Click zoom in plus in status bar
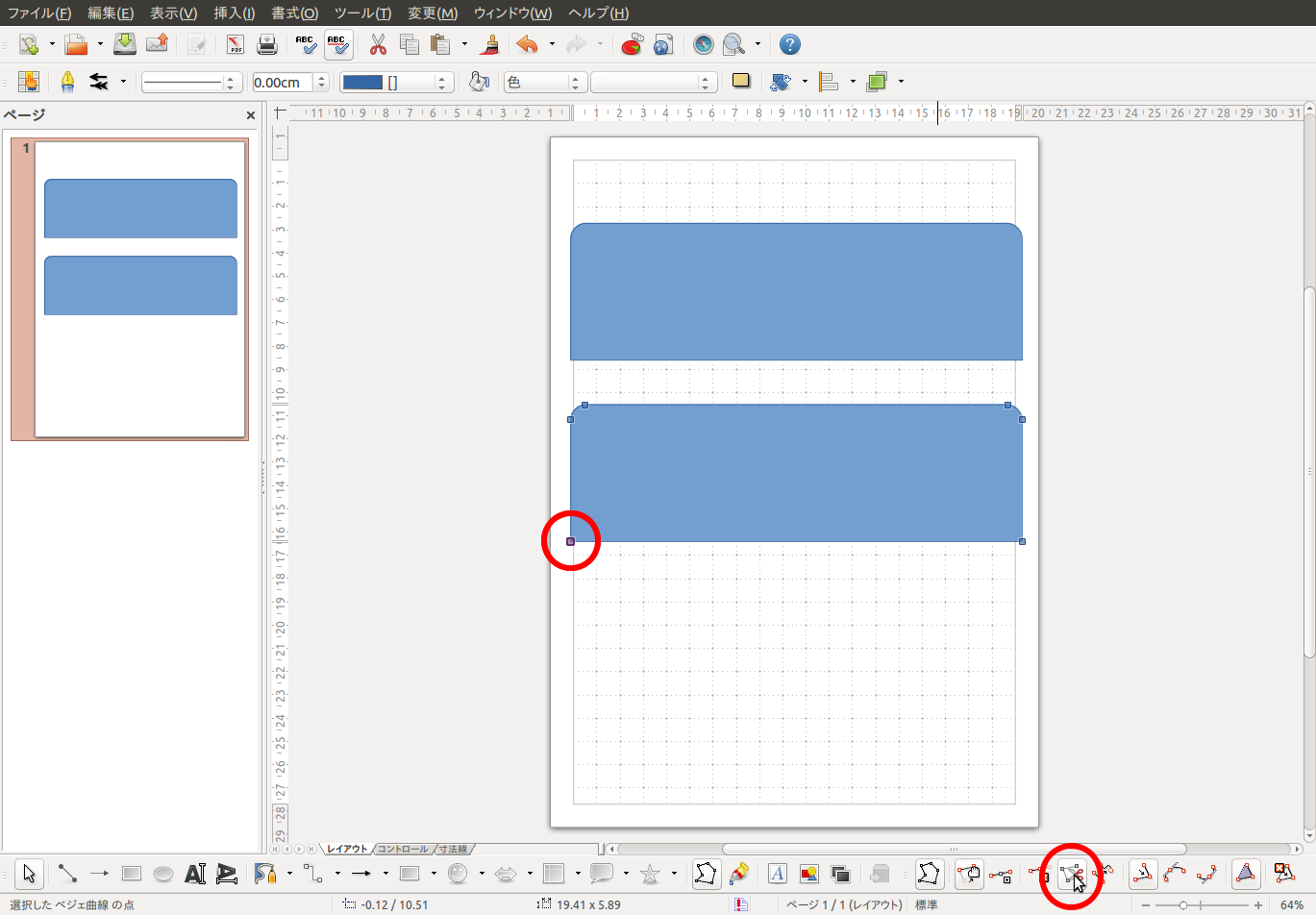The image size is (1316, 915). click(1257, 905)
